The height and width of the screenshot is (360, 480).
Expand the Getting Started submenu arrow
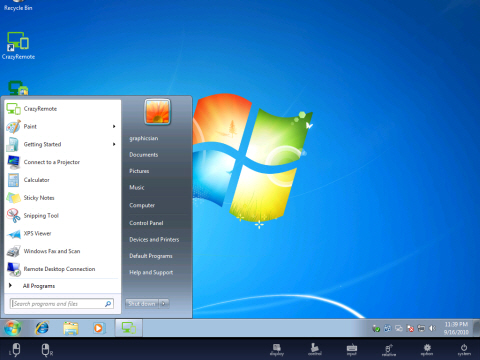click(x=114, y=144)
